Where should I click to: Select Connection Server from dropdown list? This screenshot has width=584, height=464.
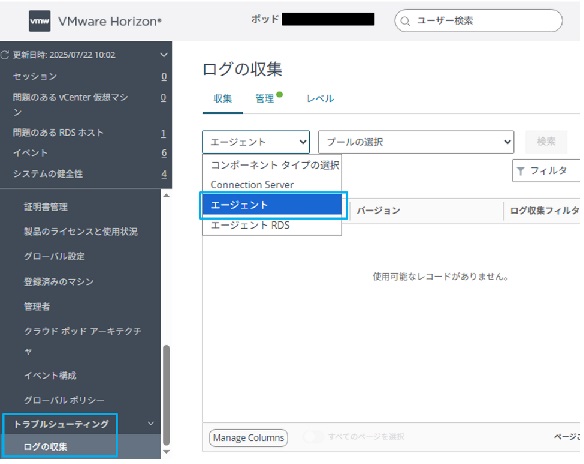[272, 185]
